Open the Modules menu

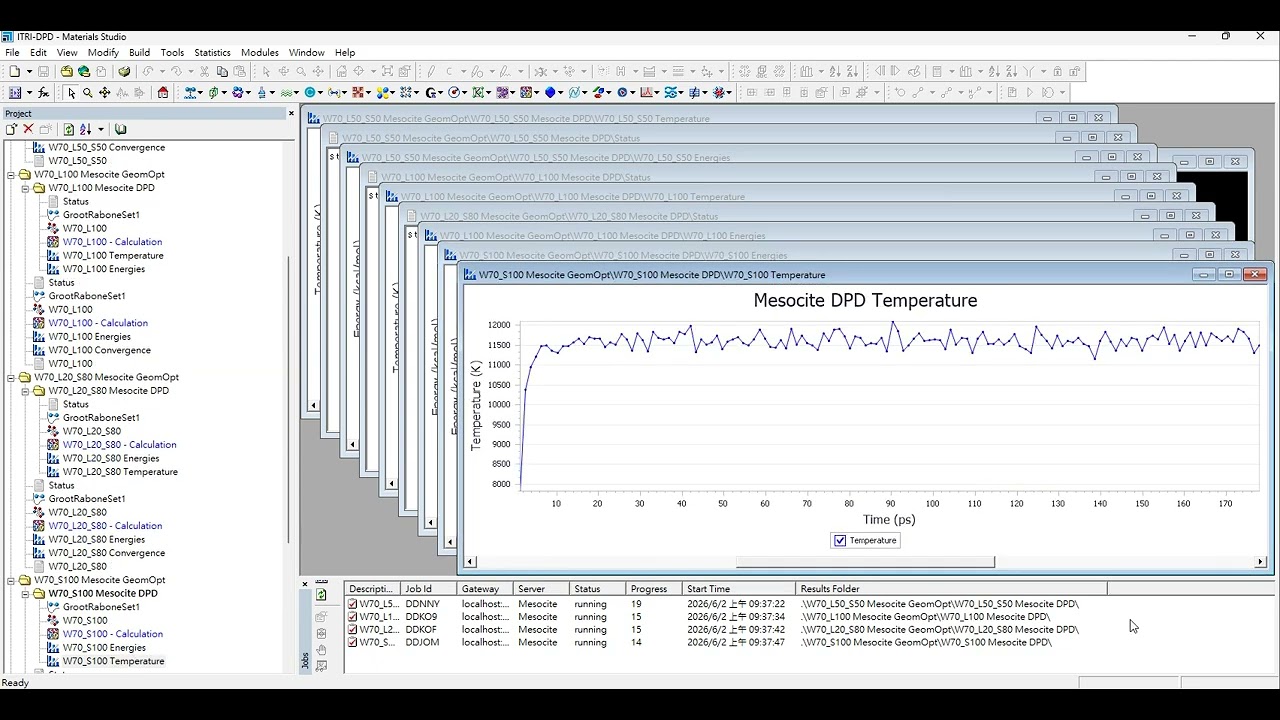click(259, 52)
